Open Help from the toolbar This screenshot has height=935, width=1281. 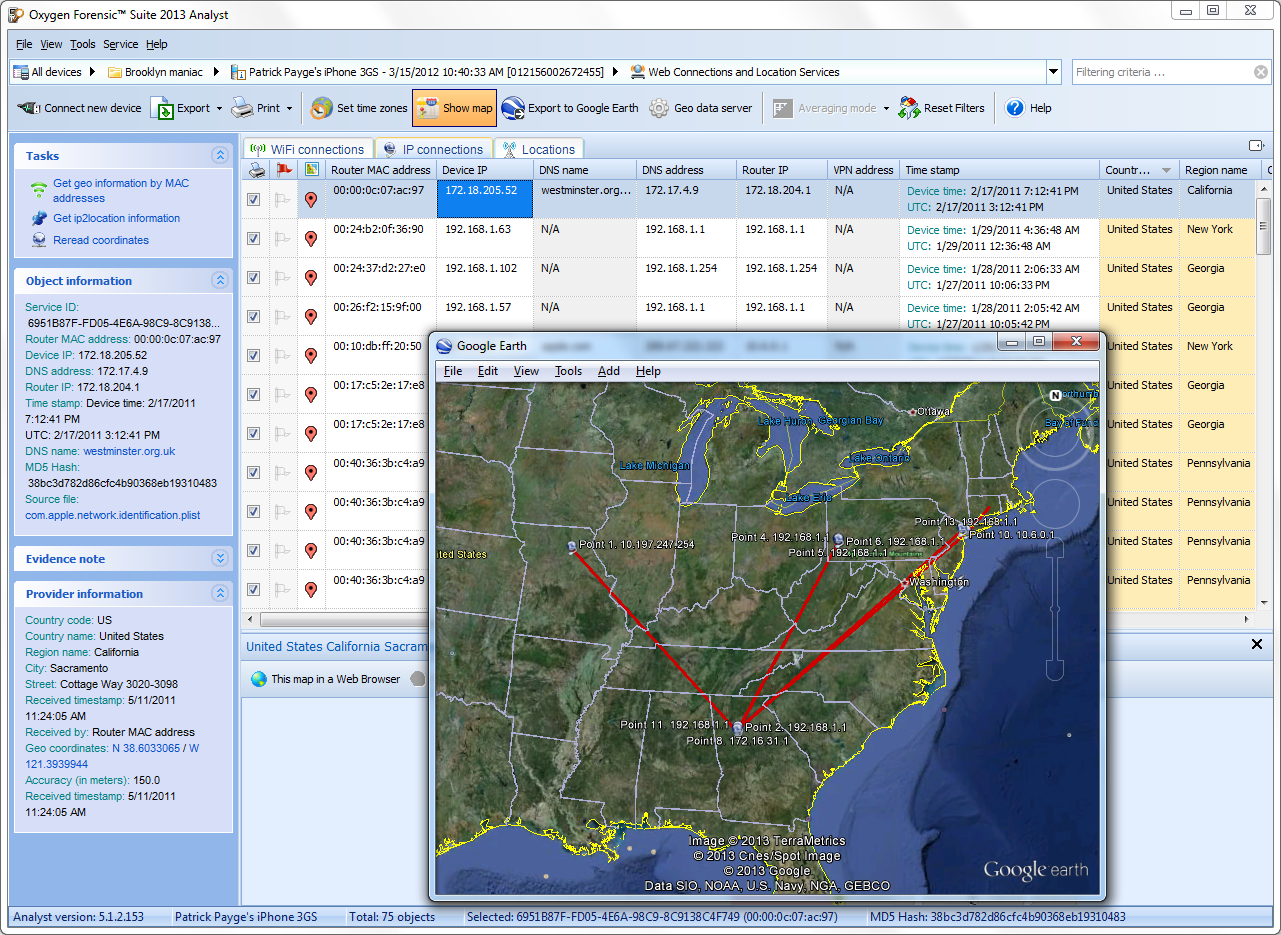[1015, 108]
